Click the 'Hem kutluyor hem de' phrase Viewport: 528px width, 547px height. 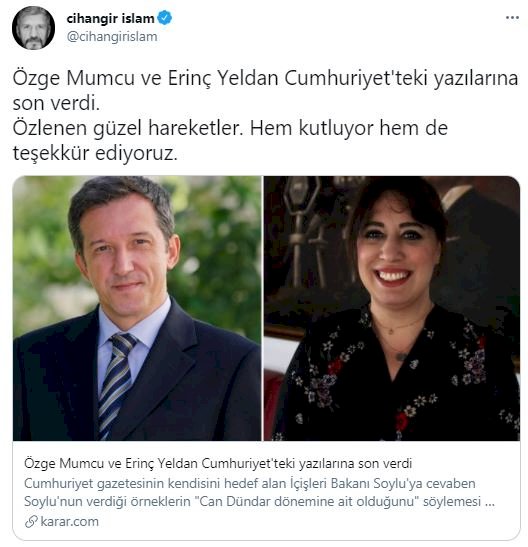[x=348, y=128]
